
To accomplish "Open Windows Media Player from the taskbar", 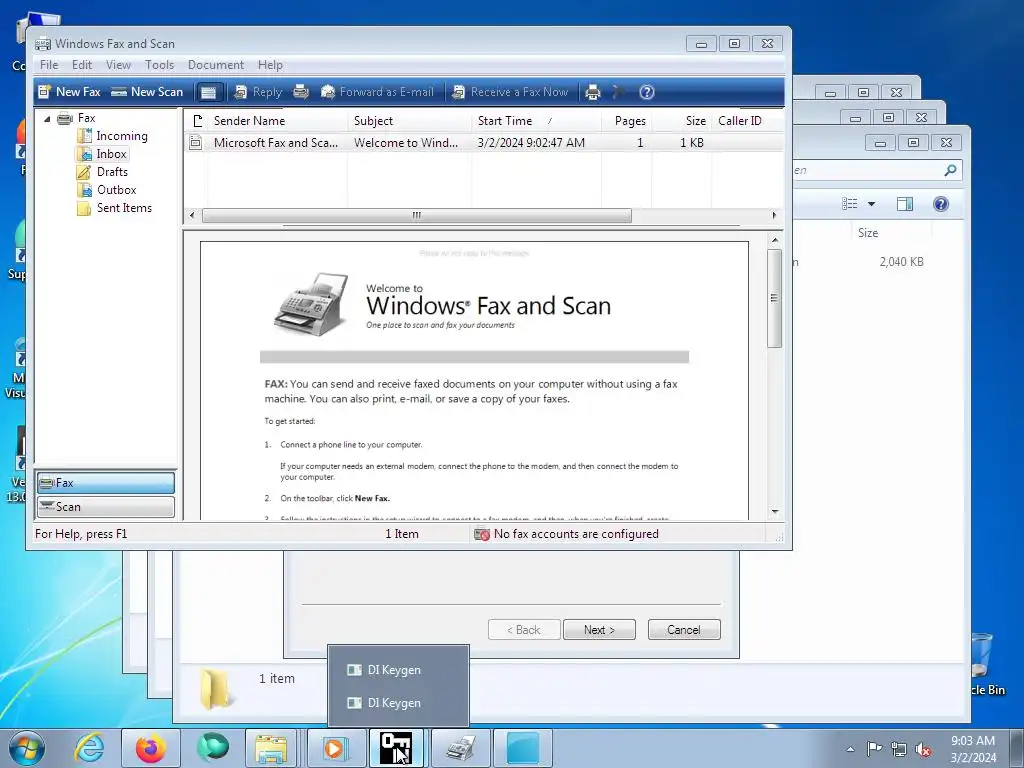I will (334, 748).
